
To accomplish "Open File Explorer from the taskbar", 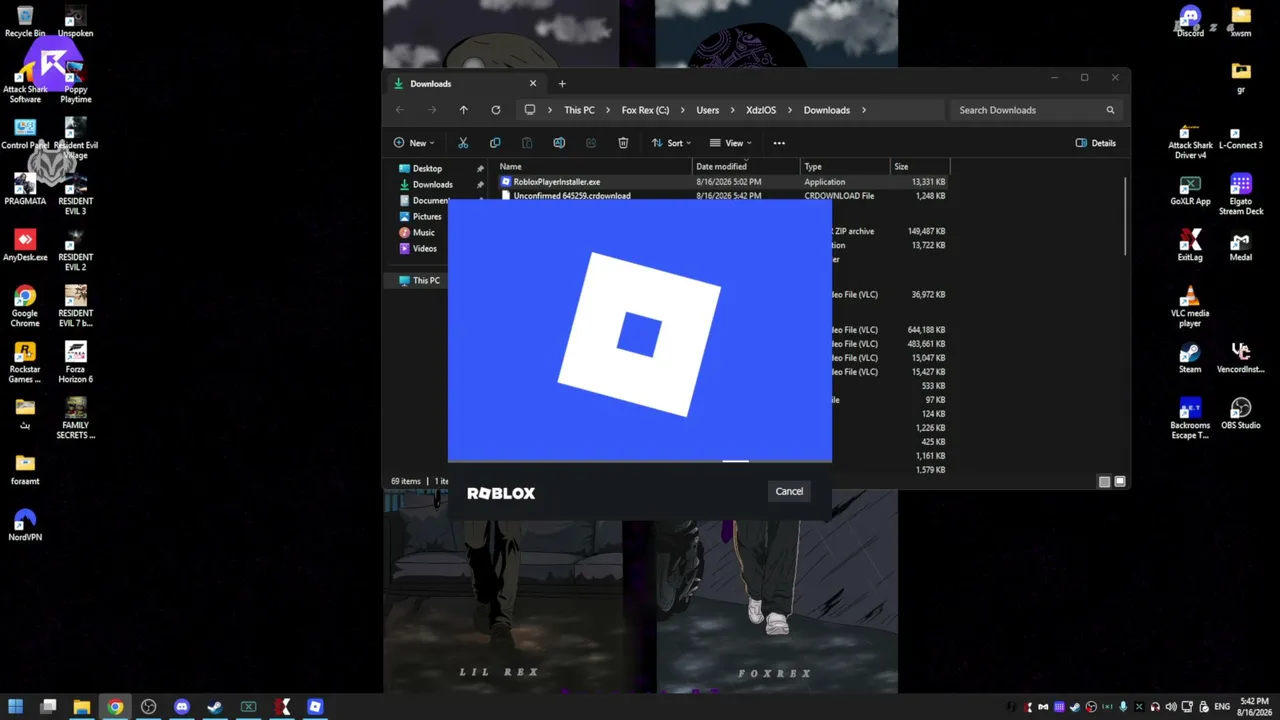I will pyautogui.click(x=82, y=707).
